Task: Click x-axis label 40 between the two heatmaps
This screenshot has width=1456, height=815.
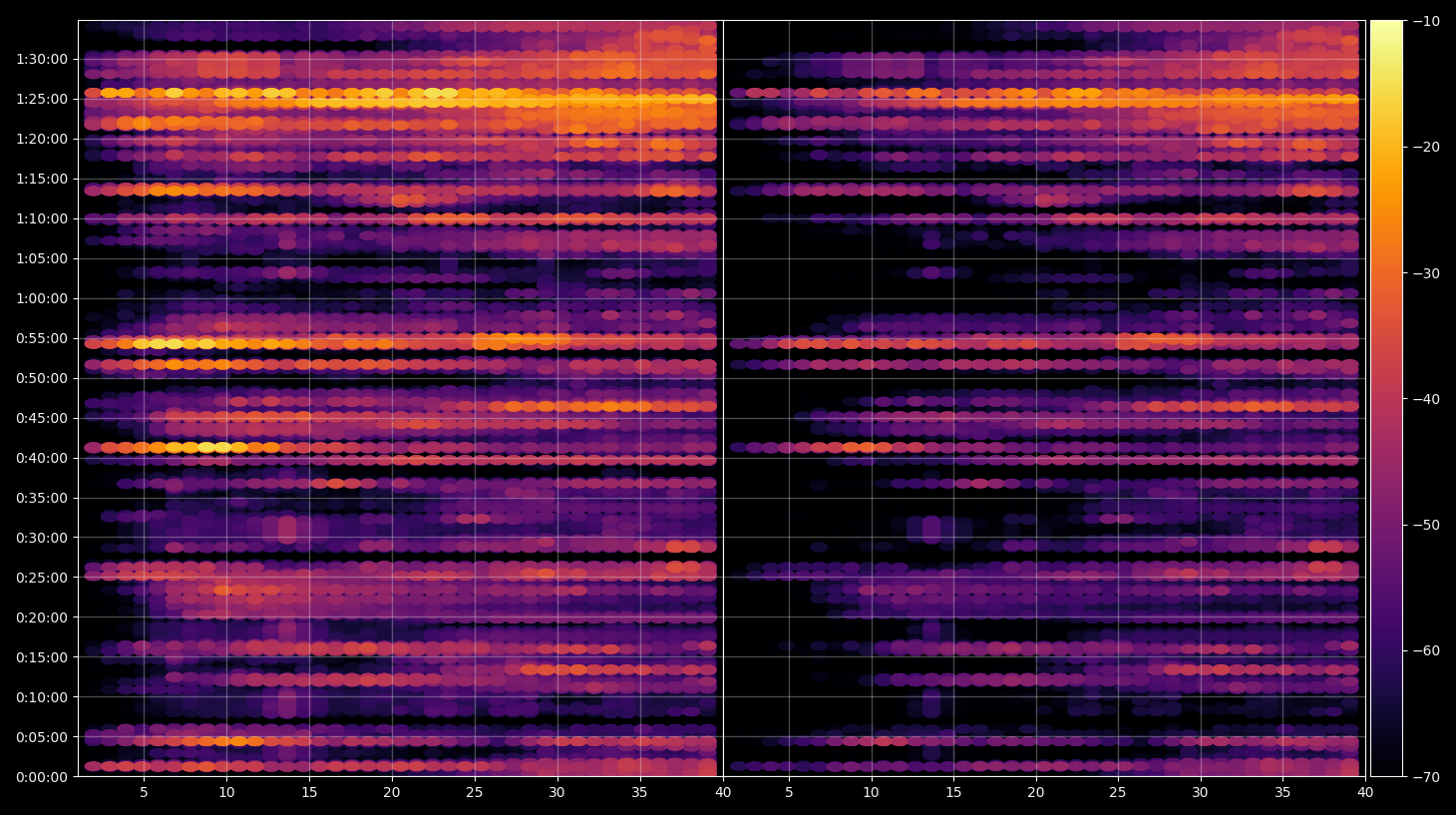Action: (723, 793)
